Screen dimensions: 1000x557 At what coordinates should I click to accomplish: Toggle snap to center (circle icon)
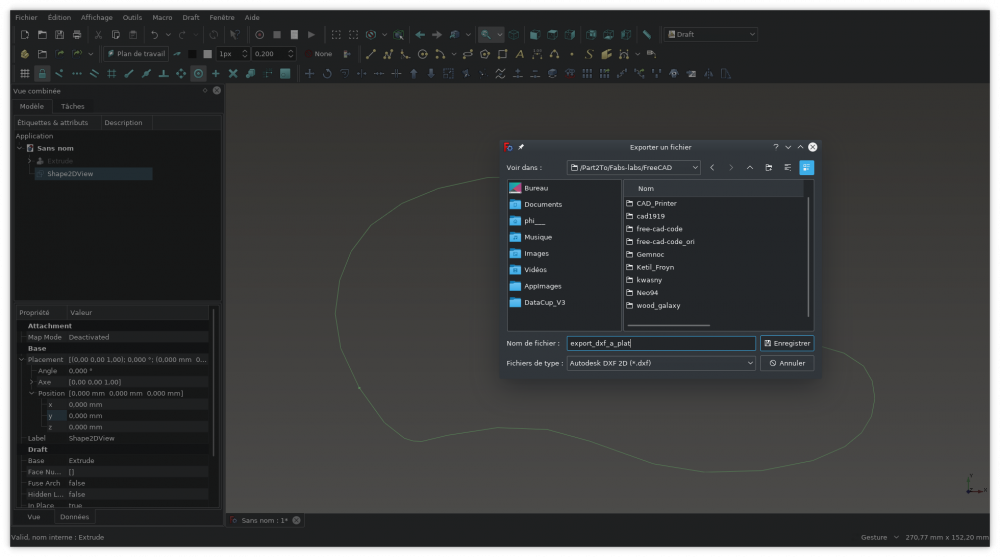[198, 74]
